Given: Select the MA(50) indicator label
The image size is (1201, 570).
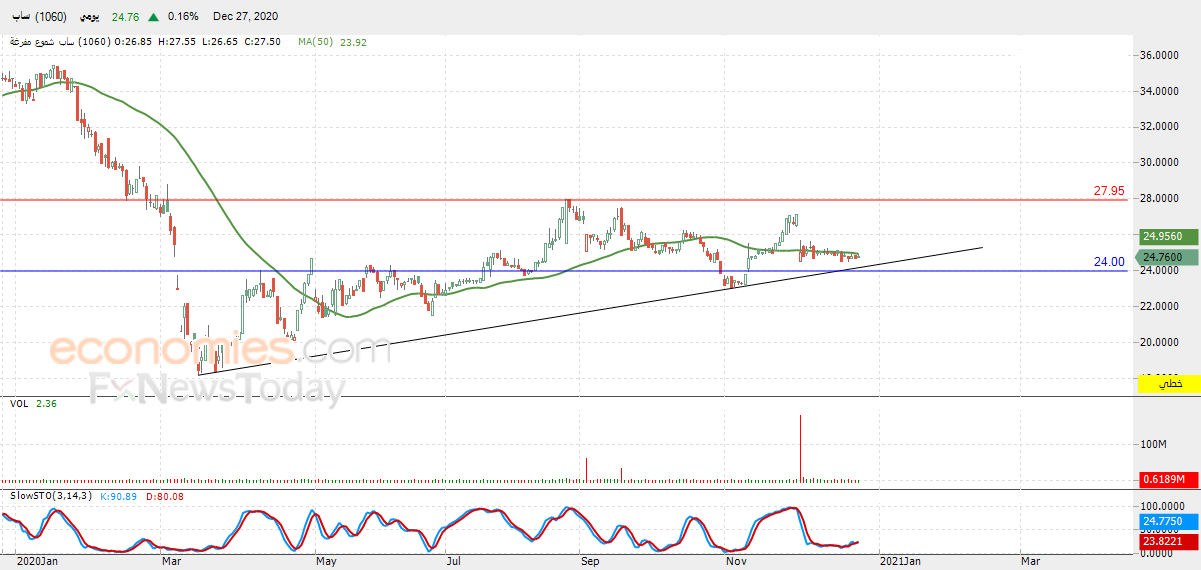Looking at the screenshot, I should 315,42.
